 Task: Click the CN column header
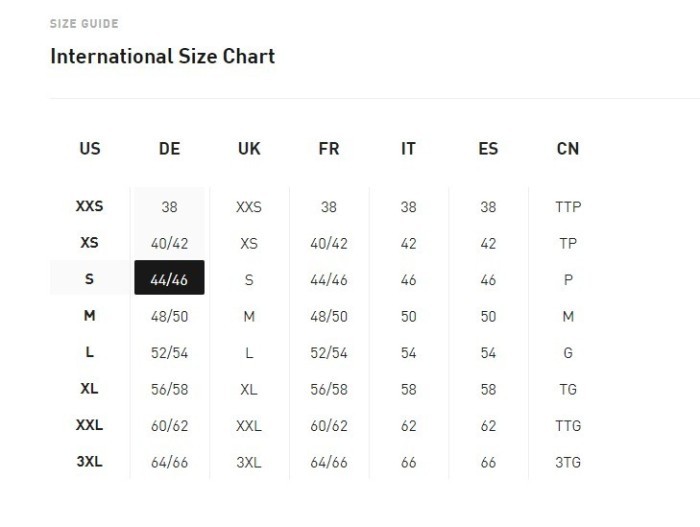point(568,149)
